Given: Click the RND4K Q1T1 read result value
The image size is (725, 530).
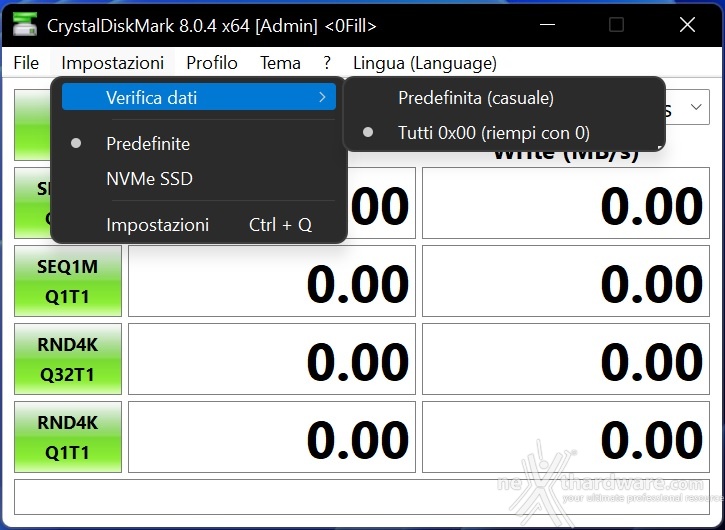Looking at the screenshot, I should (x=272, y=437).
